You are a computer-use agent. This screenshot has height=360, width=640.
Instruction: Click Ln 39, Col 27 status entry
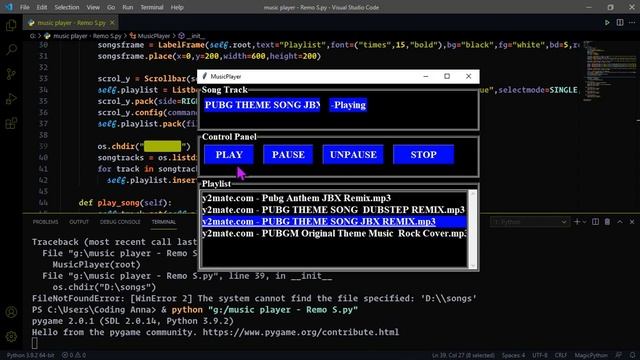coord(463,356)
